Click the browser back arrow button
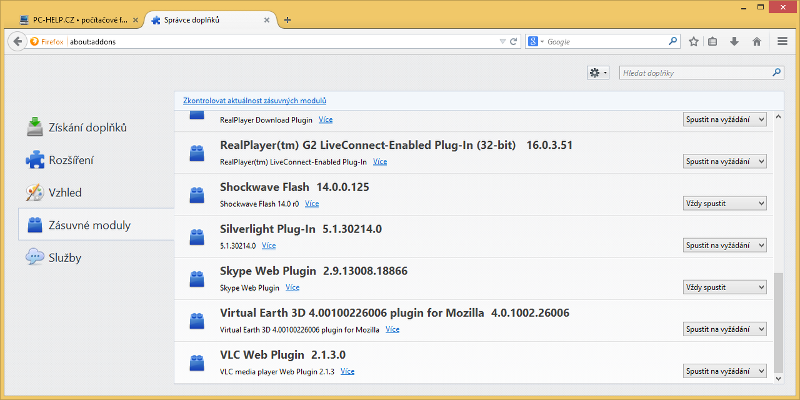This screenshot has height=400, width=800. (16, 41)
